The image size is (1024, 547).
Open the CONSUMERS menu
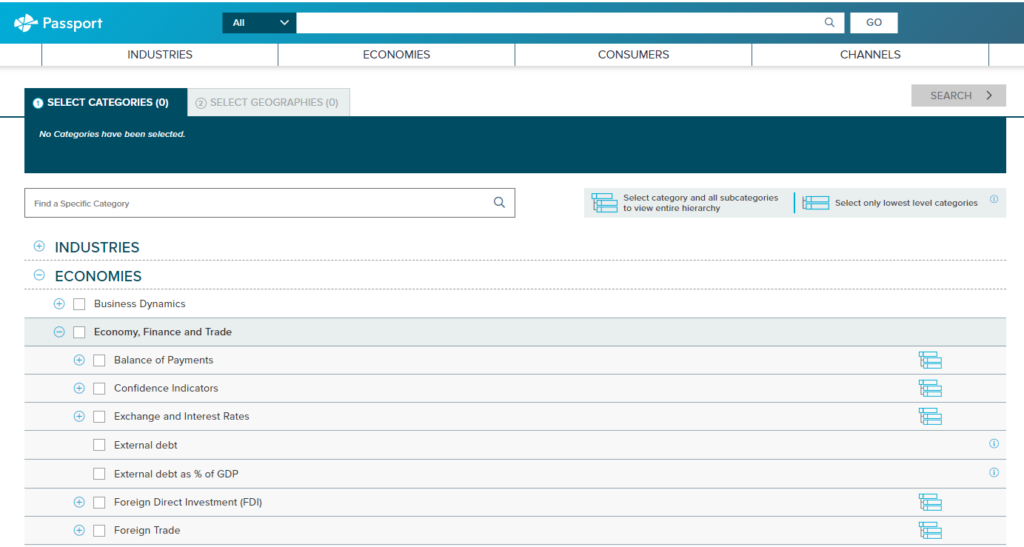click(633, 55)
